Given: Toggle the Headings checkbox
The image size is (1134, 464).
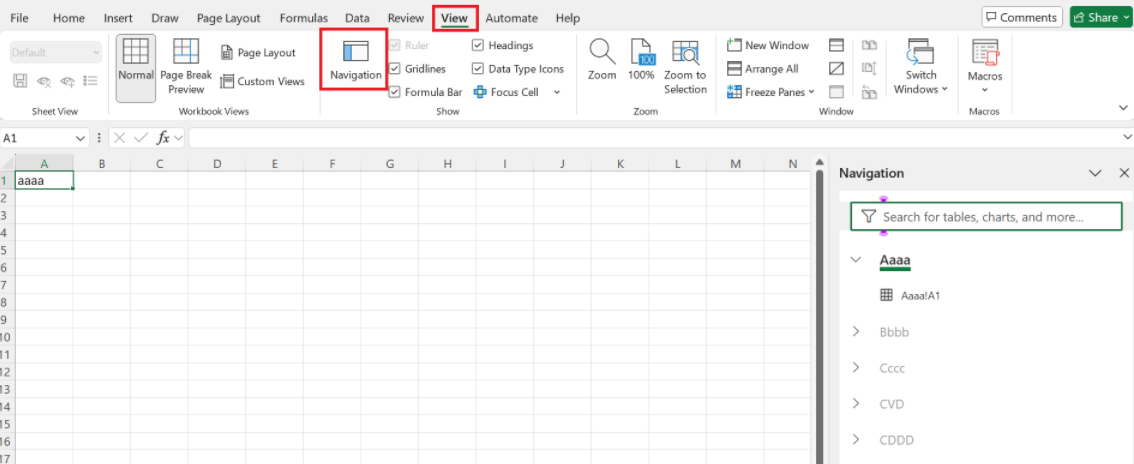Looking at the screenshot, I should [x=478, y=46].
